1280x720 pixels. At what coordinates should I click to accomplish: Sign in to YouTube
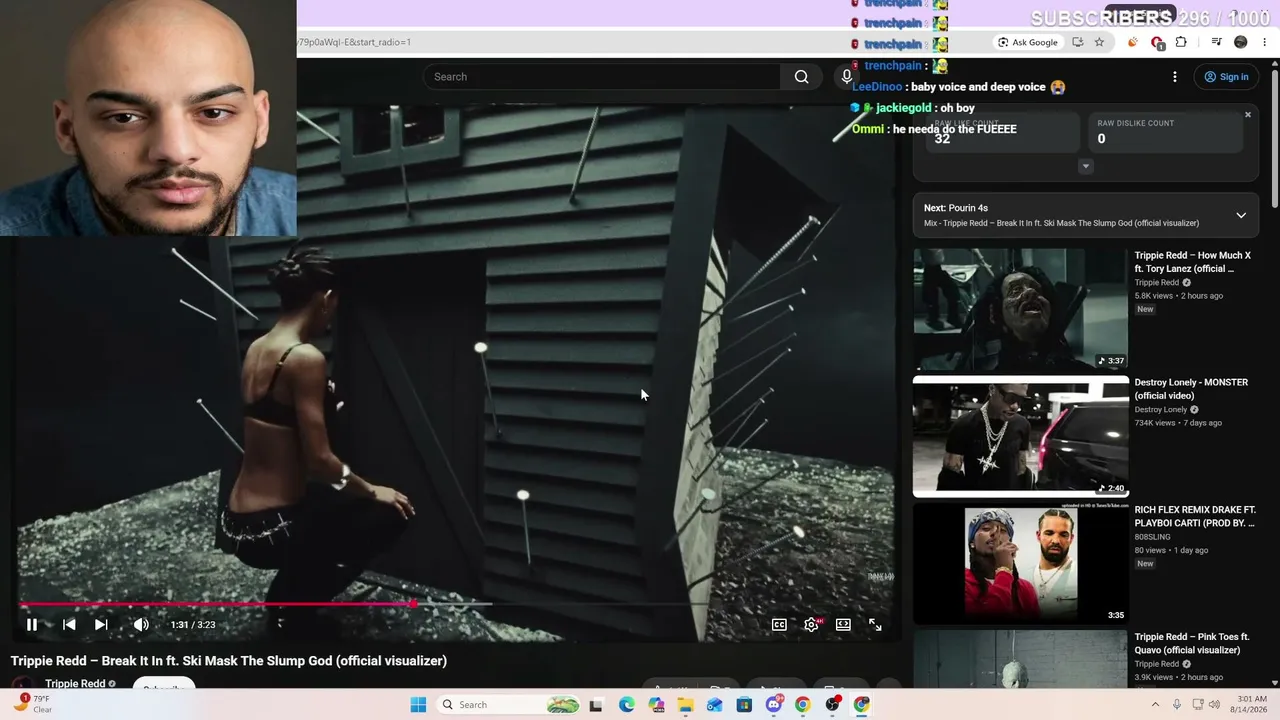click(x=1226, y=77)
